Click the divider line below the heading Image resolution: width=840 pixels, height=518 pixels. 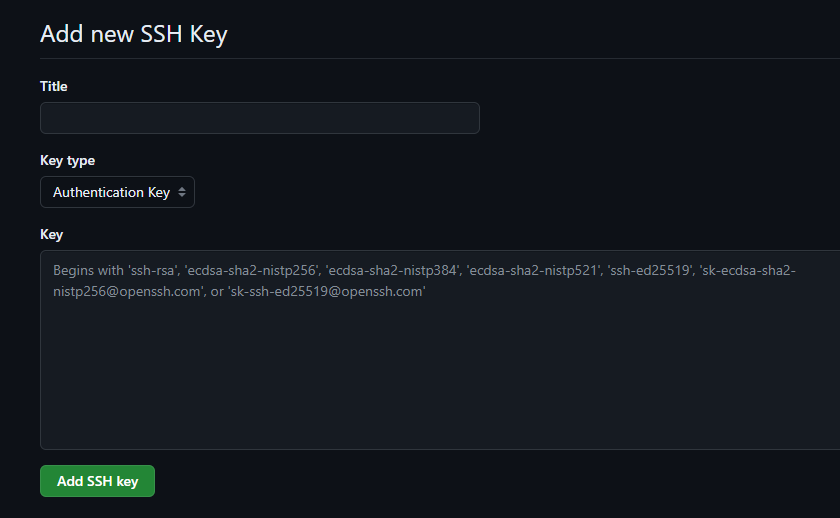440,59
